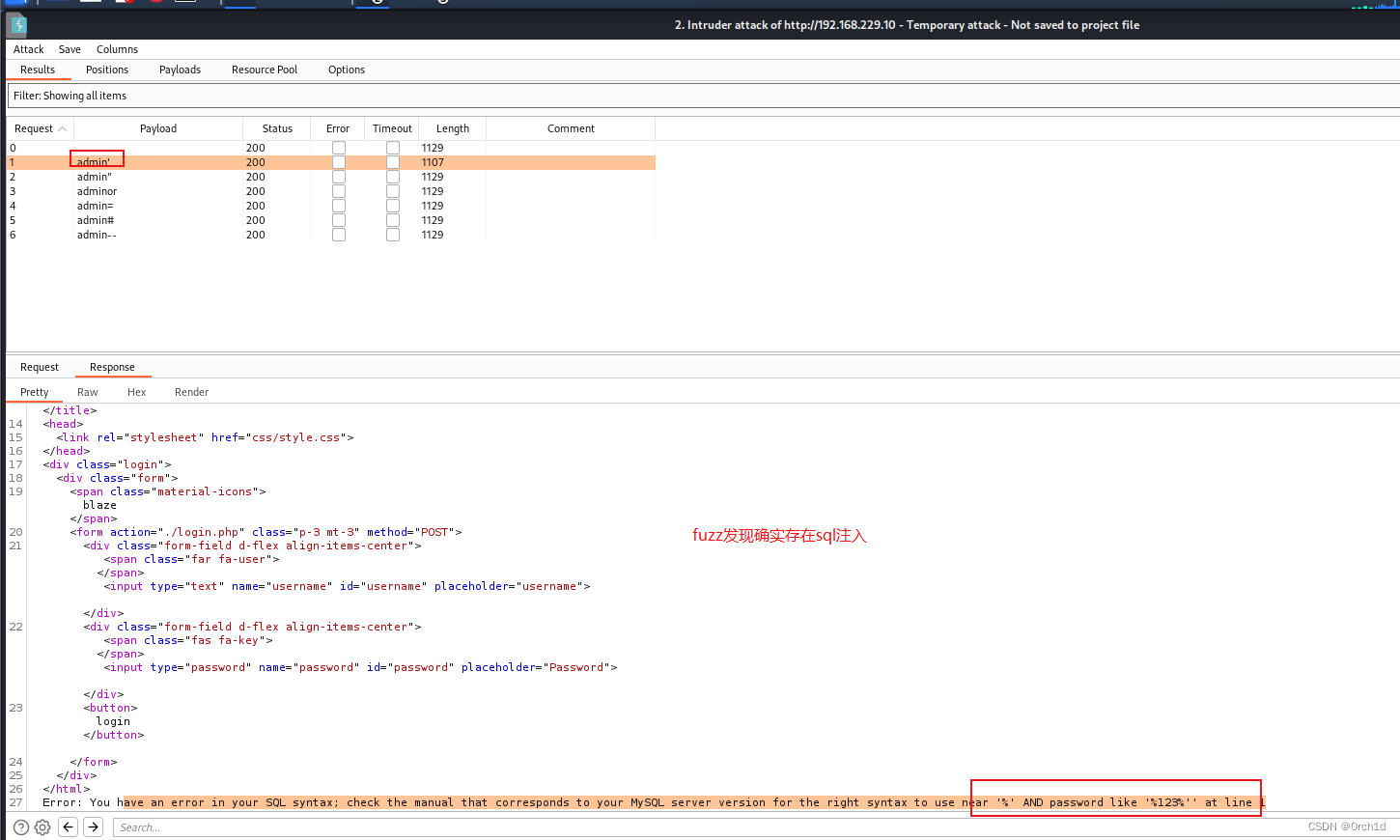Image resolution: width=1400 pixels, height=840 pixels.
Task: Switch to the Positions tab
Action: pos(107,70)
